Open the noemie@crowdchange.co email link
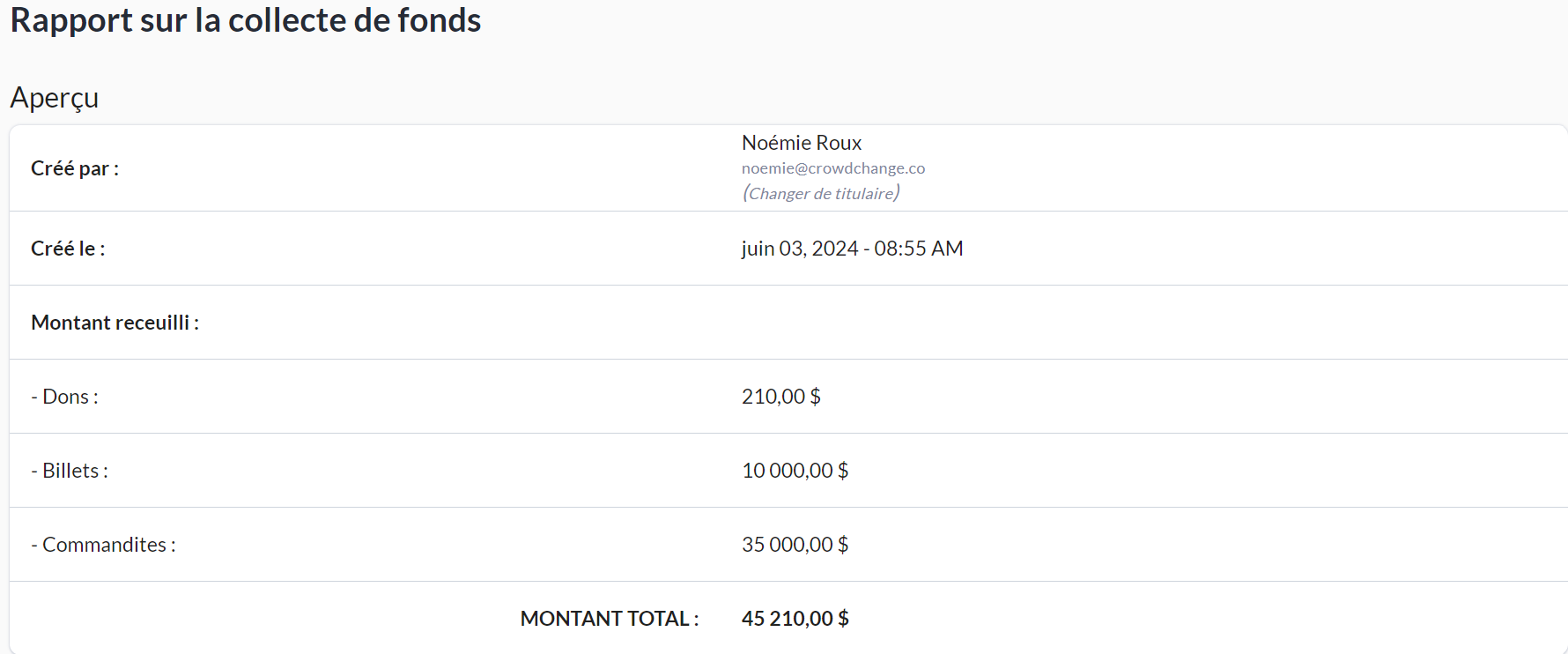 [x=832, y=168]
